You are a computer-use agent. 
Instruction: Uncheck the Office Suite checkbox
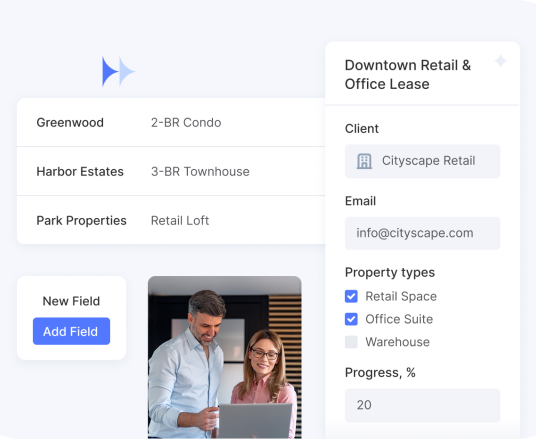click(351, 319)
